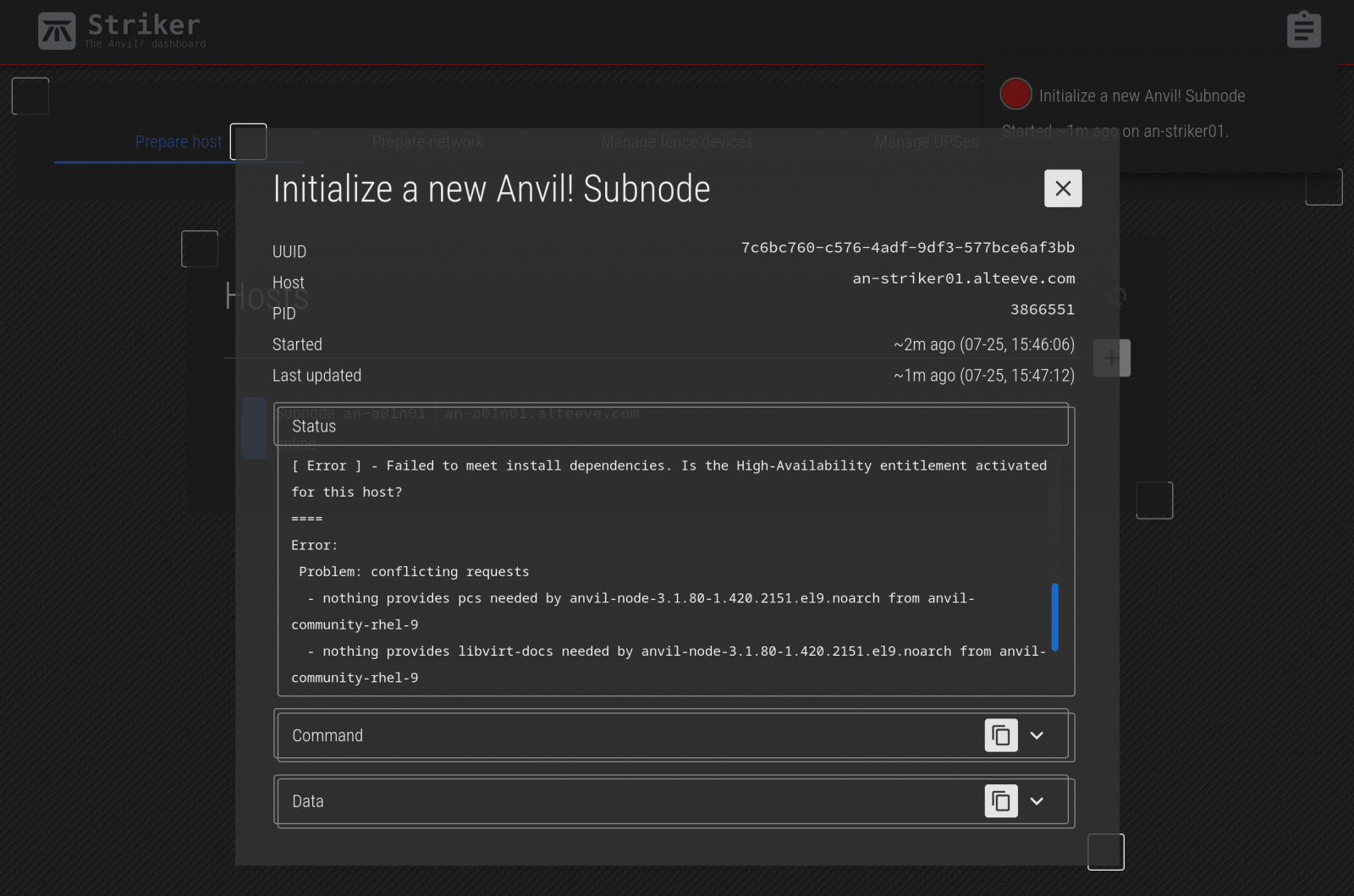Image resolution: width=1354 pixels, height=896 pixels.
Task: Copy the Data section contents
Action: [1001, 800]
